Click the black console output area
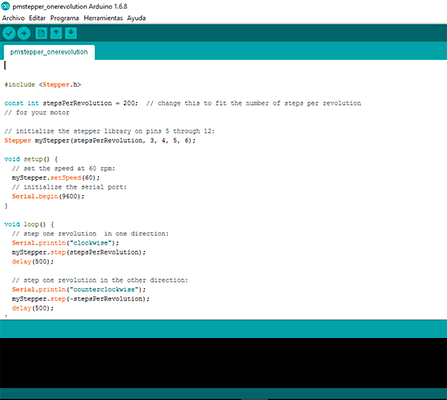 (223, 363)
